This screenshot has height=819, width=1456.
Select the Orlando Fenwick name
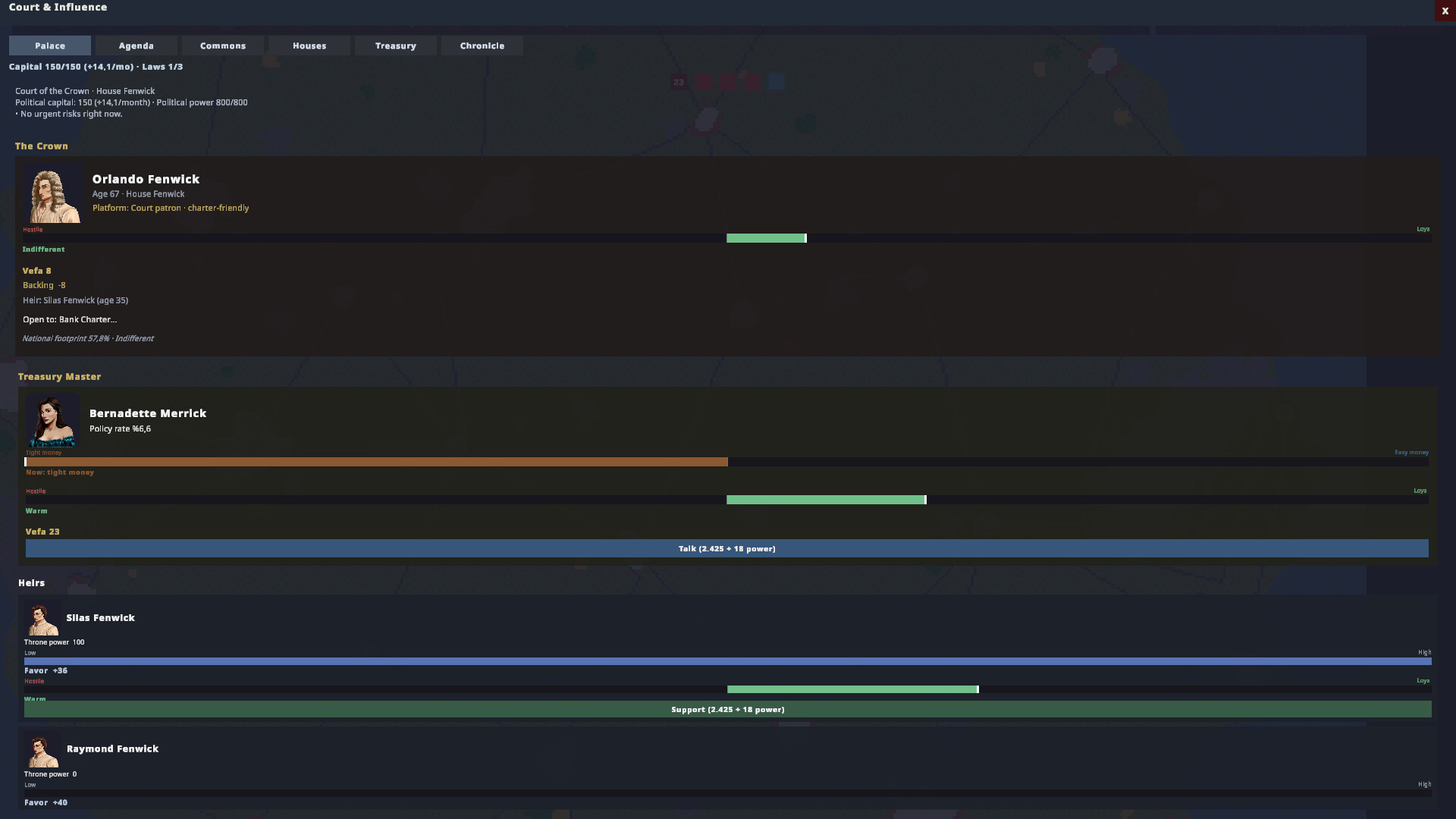(146, 179)
